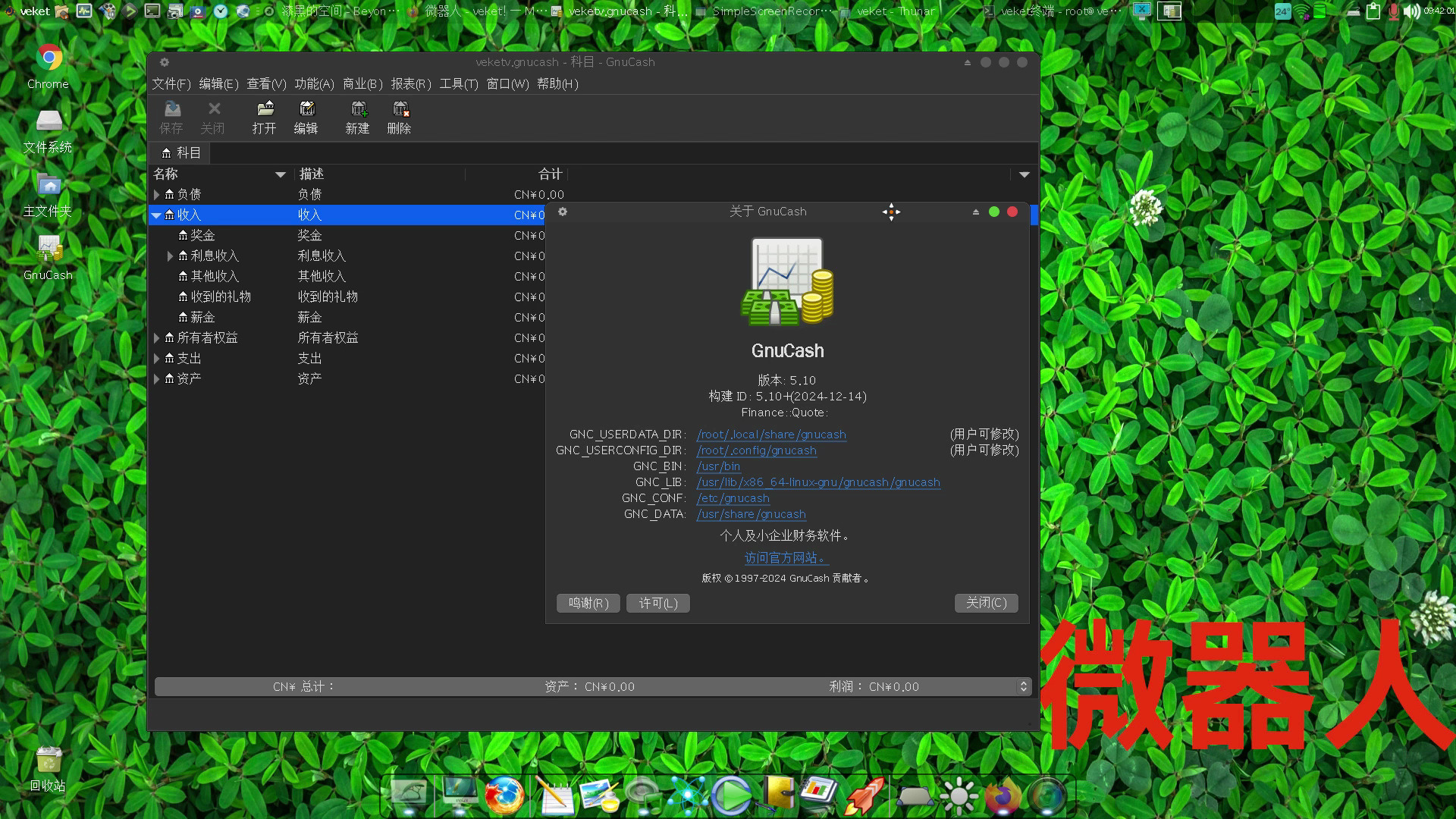Image resolution: width=1456 pixels, height=819 pixels.
Task: Open the /etc/gnucash path link
Action: (733, 499)
